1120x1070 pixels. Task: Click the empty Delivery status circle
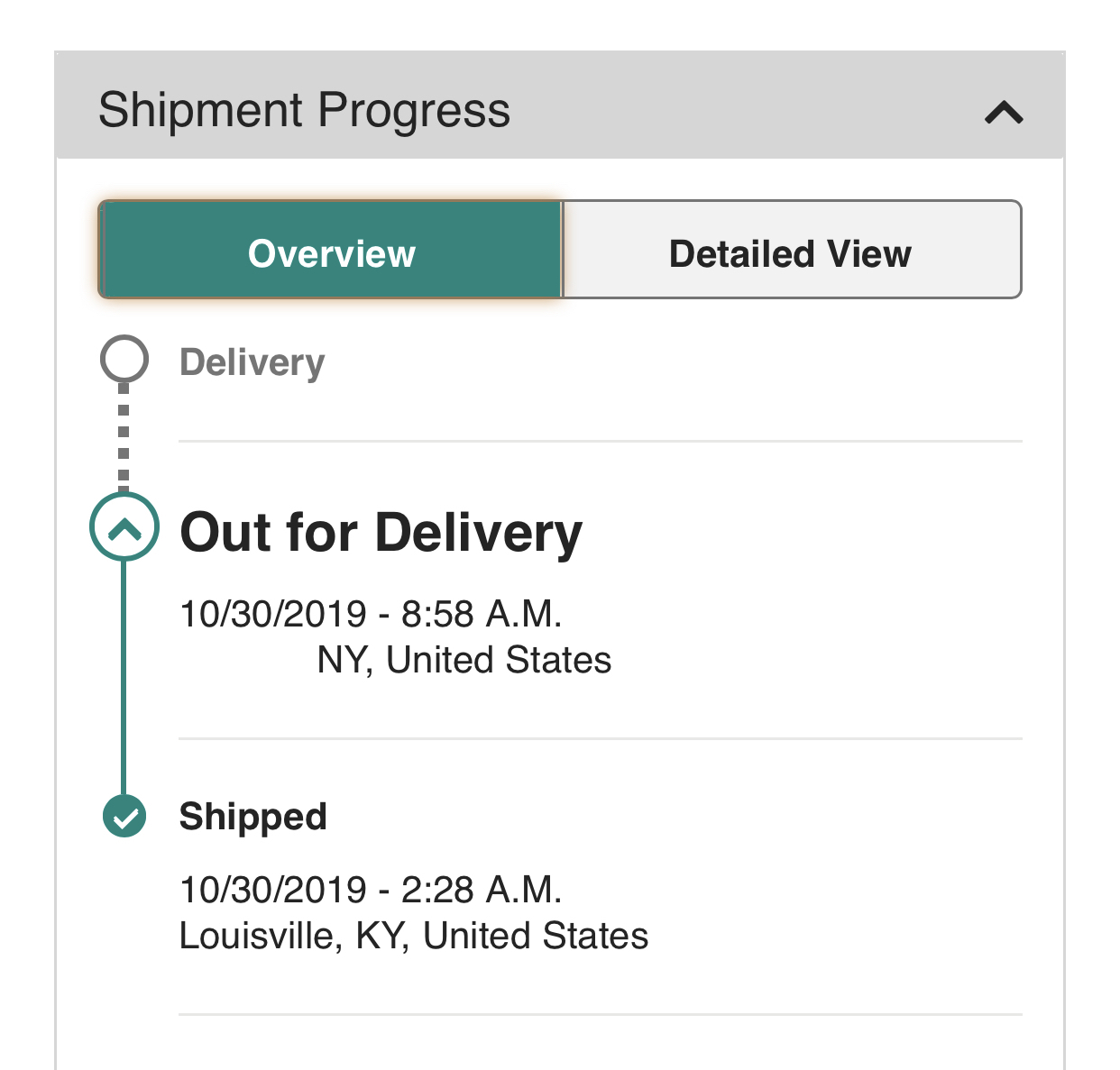124,360
